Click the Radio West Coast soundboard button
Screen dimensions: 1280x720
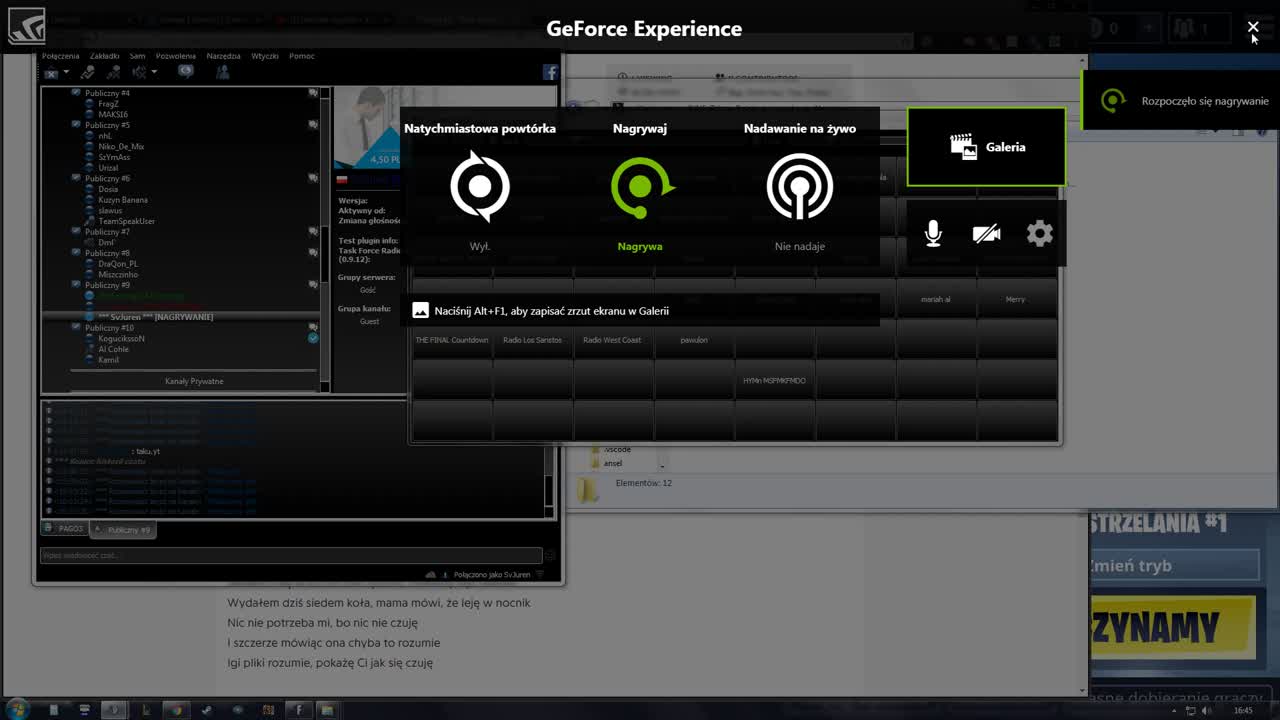coord(613,340)
